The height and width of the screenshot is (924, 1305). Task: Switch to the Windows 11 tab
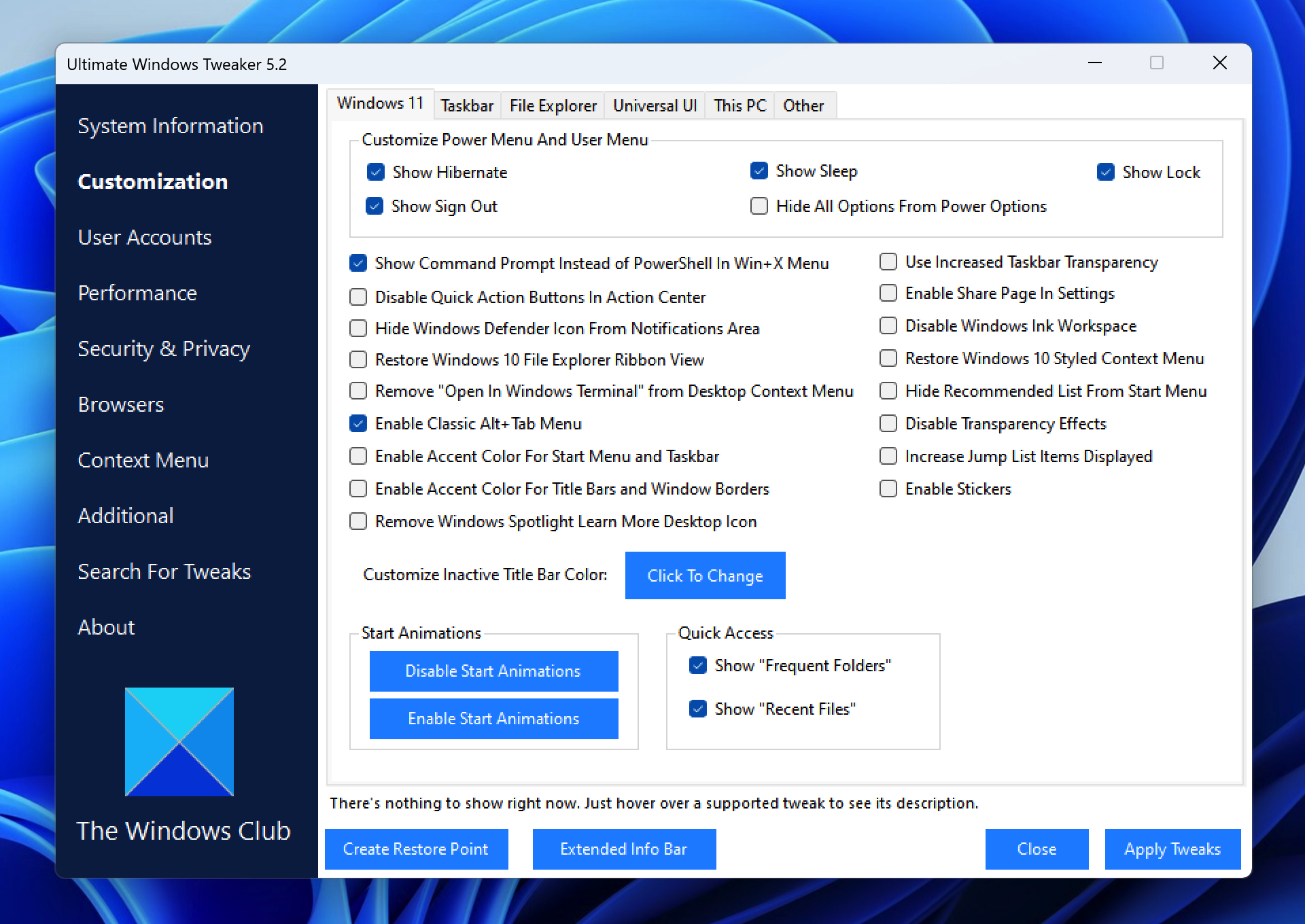click(381, 103)
